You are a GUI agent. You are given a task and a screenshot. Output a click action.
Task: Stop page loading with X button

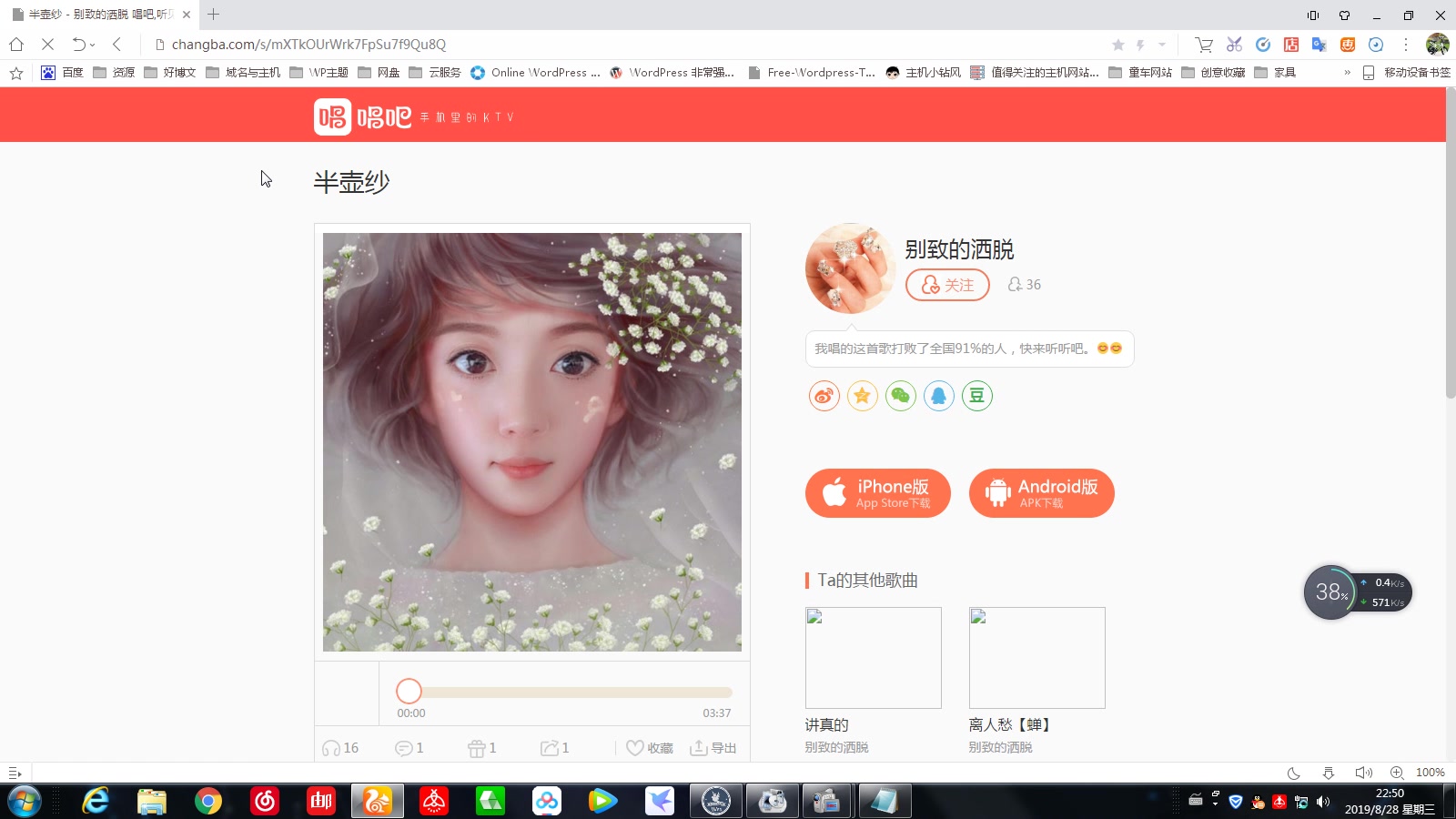pyautogui.click(x=48, y=44)
